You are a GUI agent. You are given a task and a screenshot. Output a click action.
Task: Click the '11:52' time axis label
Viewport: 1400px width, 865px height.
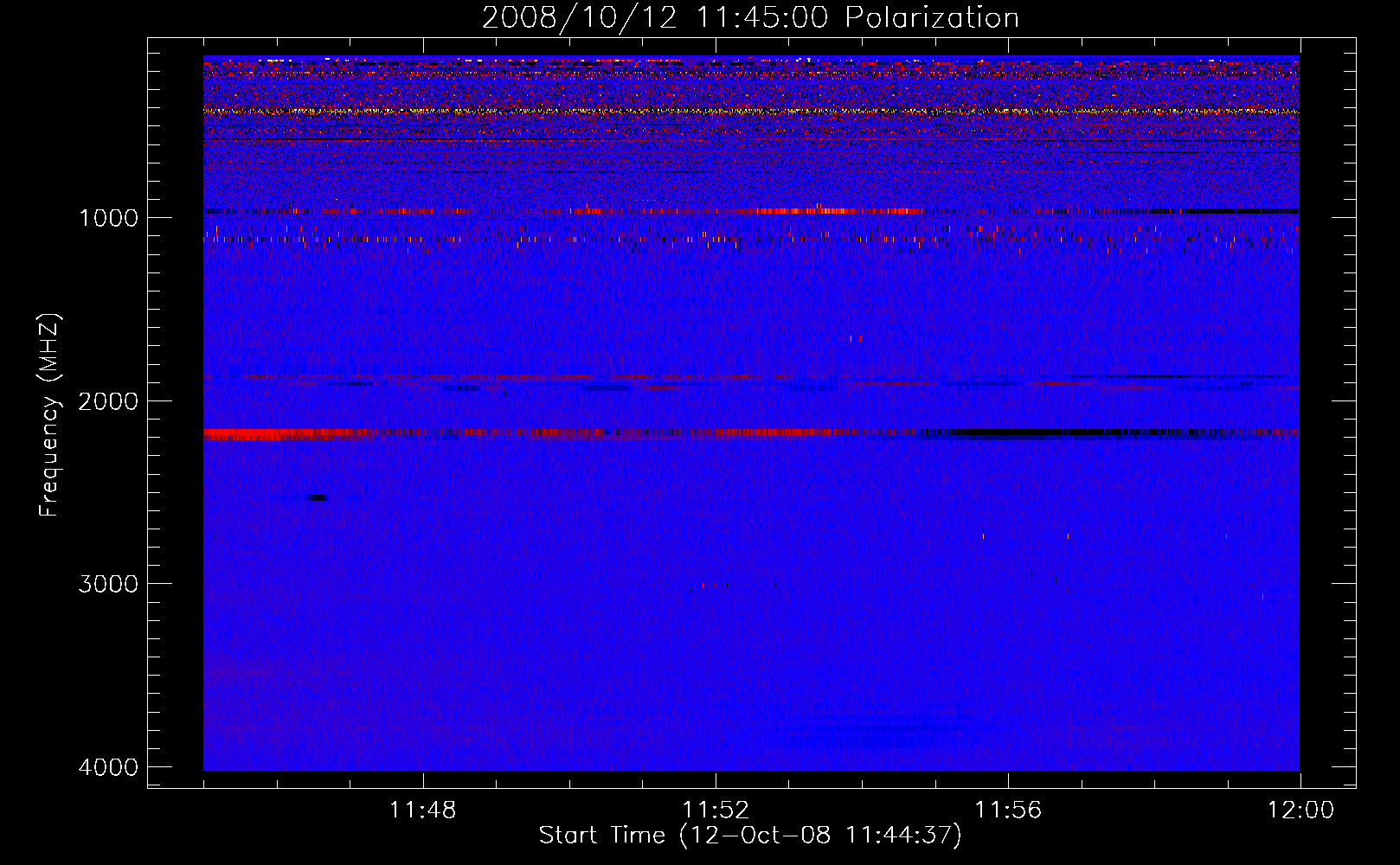point(716,811)
